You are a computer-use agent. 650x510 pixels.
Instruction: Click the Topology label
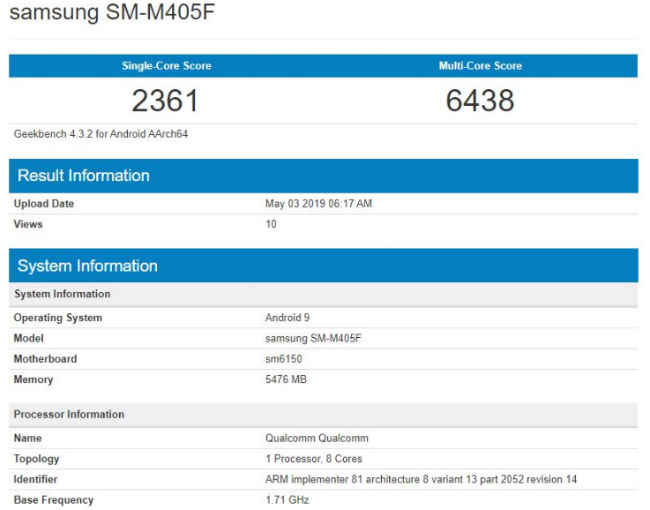[36, 459]
